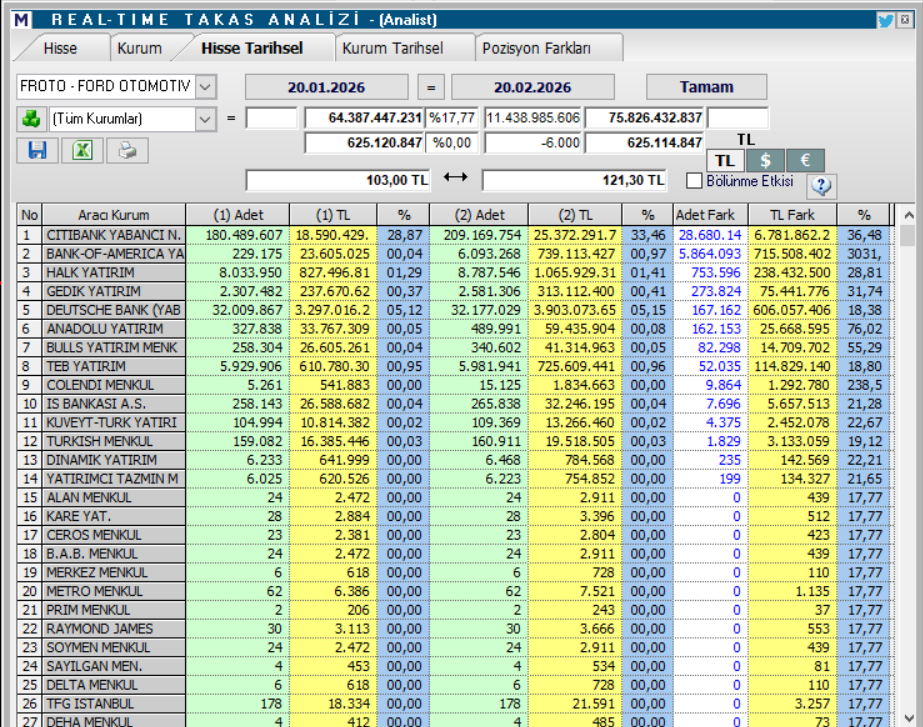
Task: Click the table's scrollbar up arrow
Action: point(908,214)
